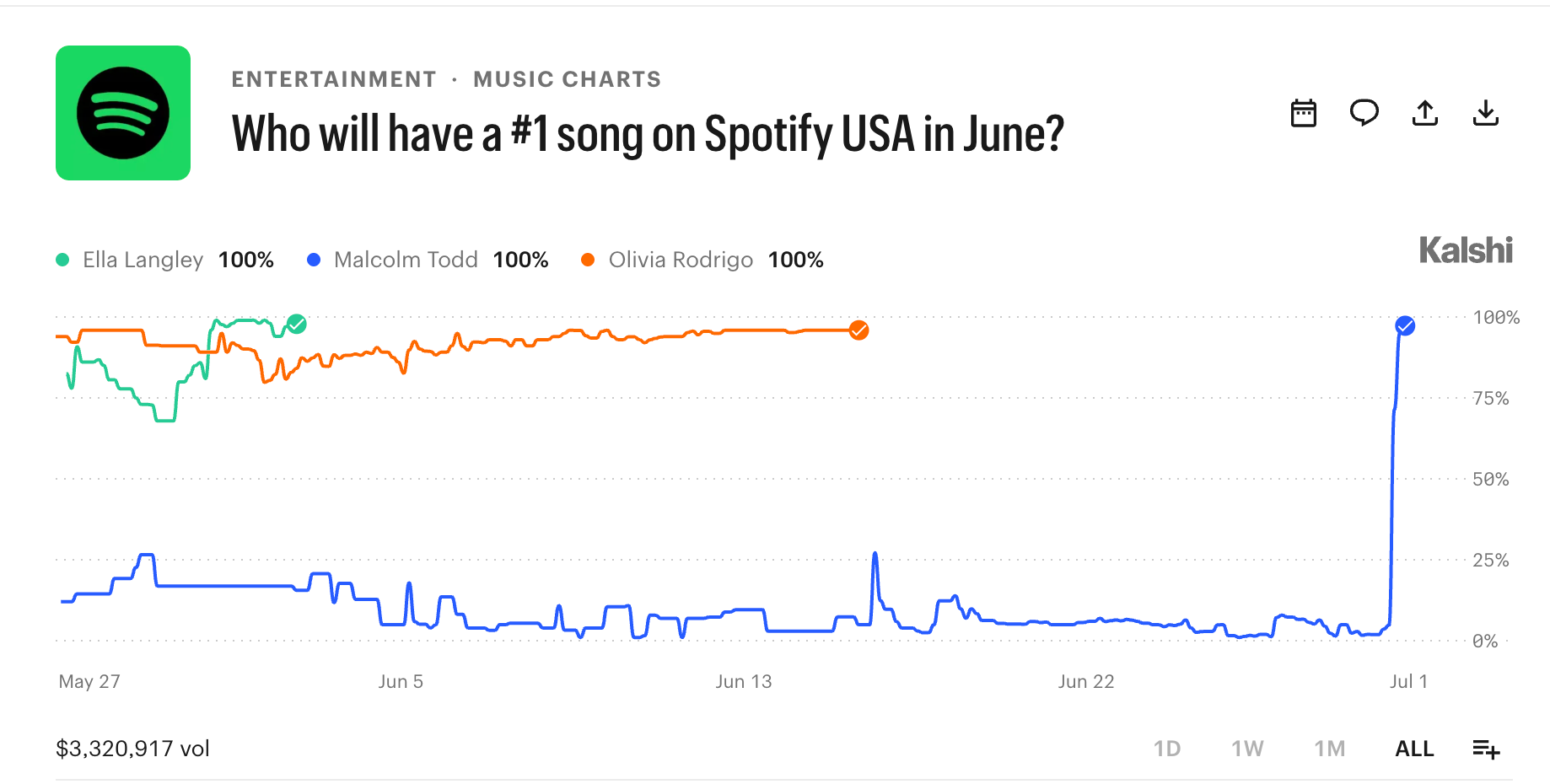Screen dimensions: 1550x784
Task: Click blue checkmark marker on Malcolm Todd line
Action: (1405, 325)
